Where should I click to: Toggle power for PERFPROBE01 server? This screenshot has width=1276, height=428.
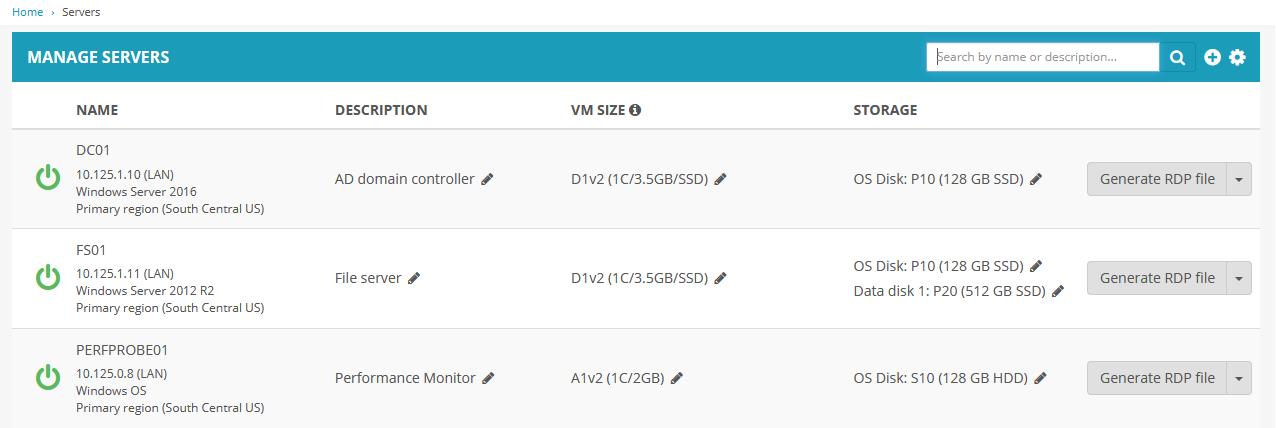click(48, 377)
